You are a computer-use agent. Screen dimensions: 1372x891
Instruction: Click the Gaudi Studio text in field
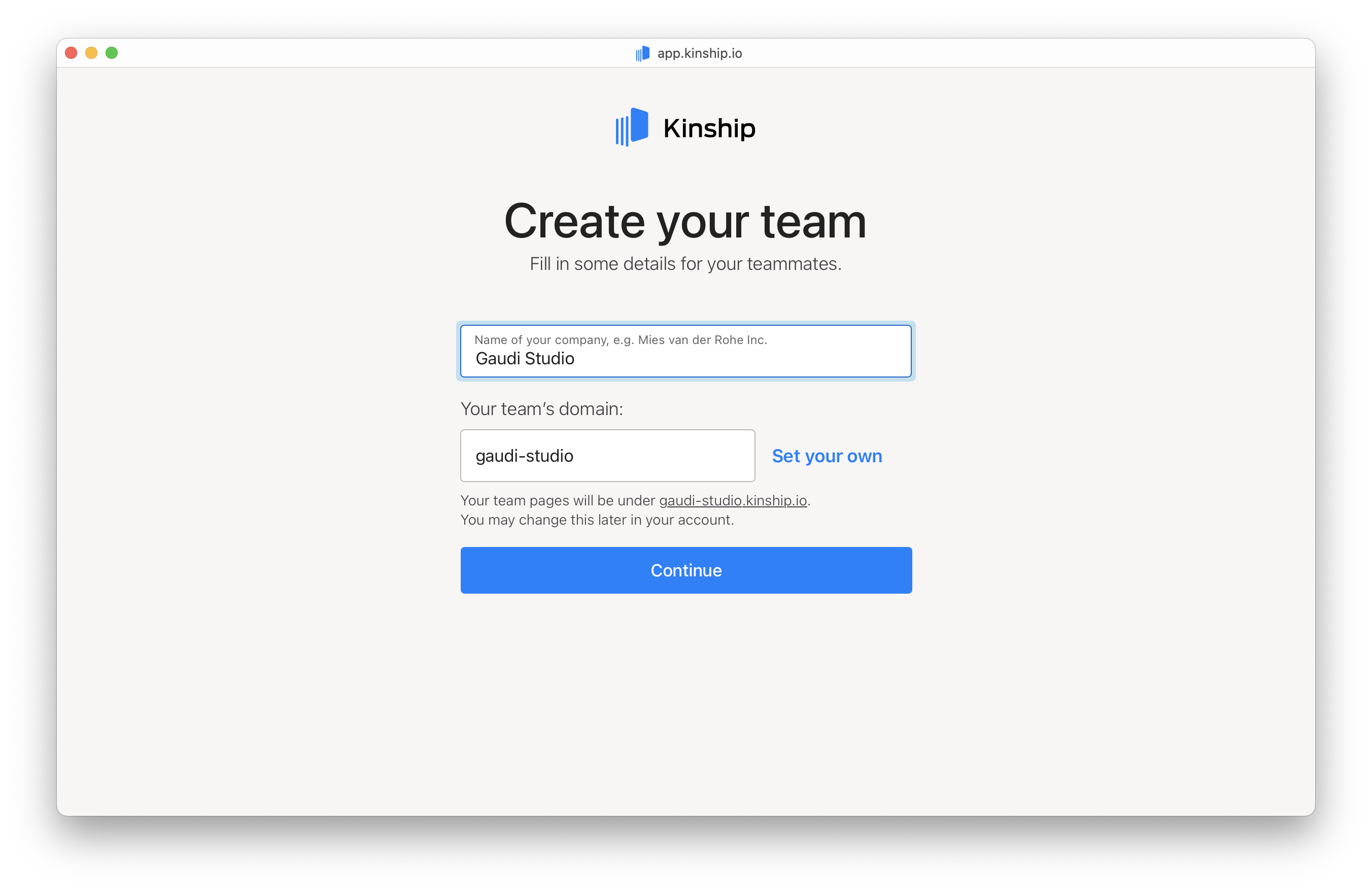[525, 358]
